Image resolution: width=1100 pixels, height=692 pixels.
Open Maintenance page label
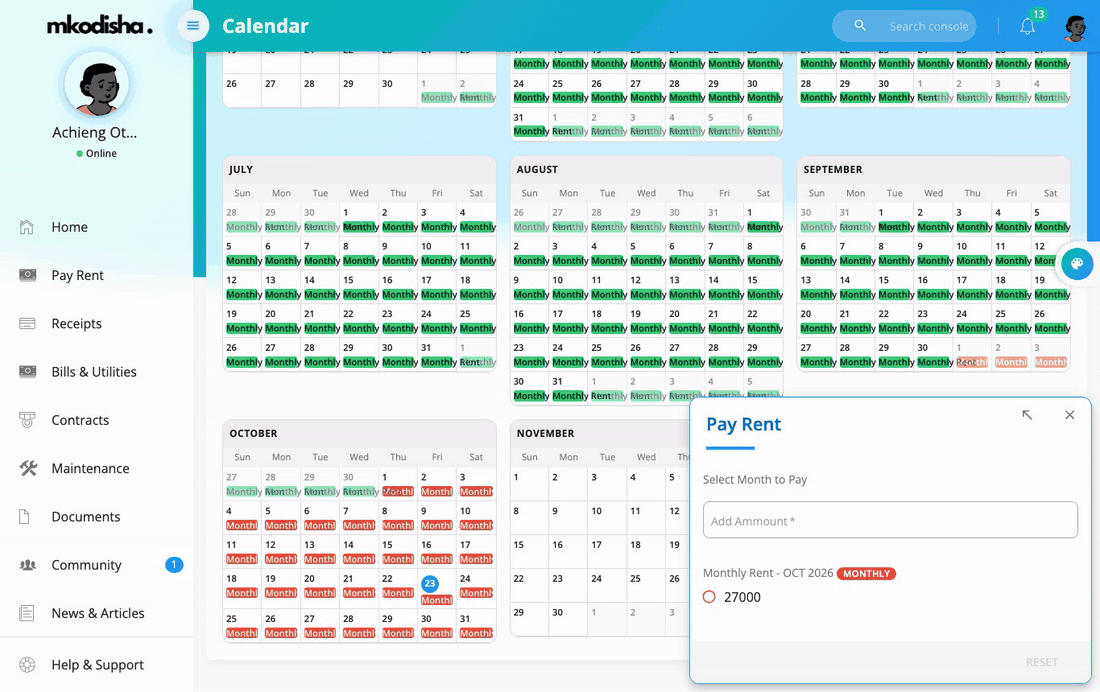pos(90,468)
